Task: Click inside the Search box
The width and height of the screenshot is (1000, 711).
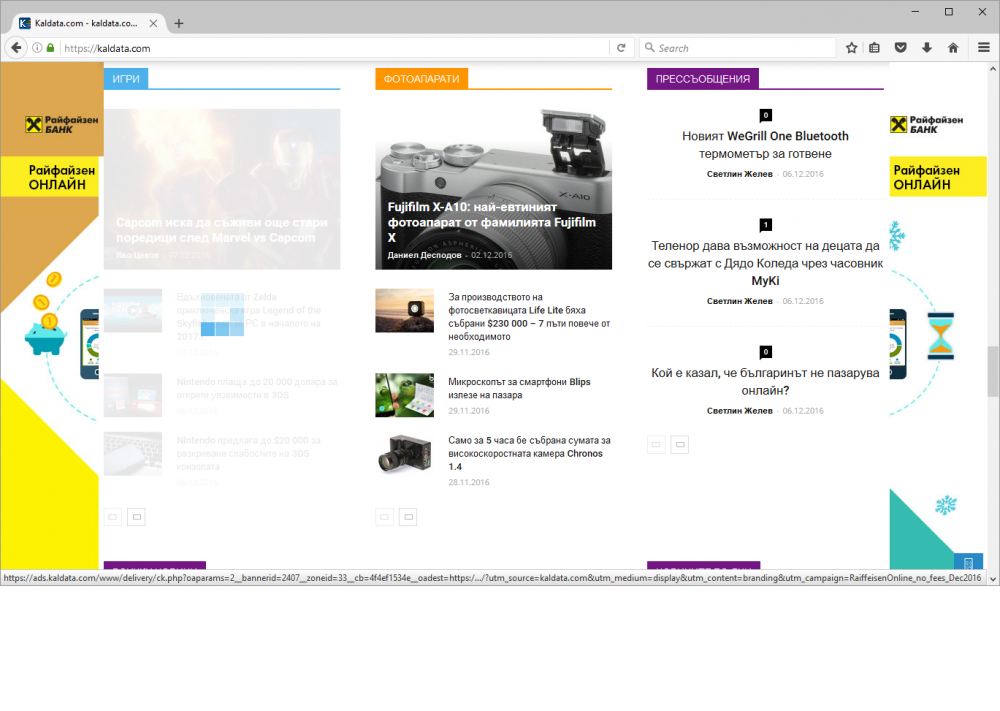Action: [x=738, y=48]
